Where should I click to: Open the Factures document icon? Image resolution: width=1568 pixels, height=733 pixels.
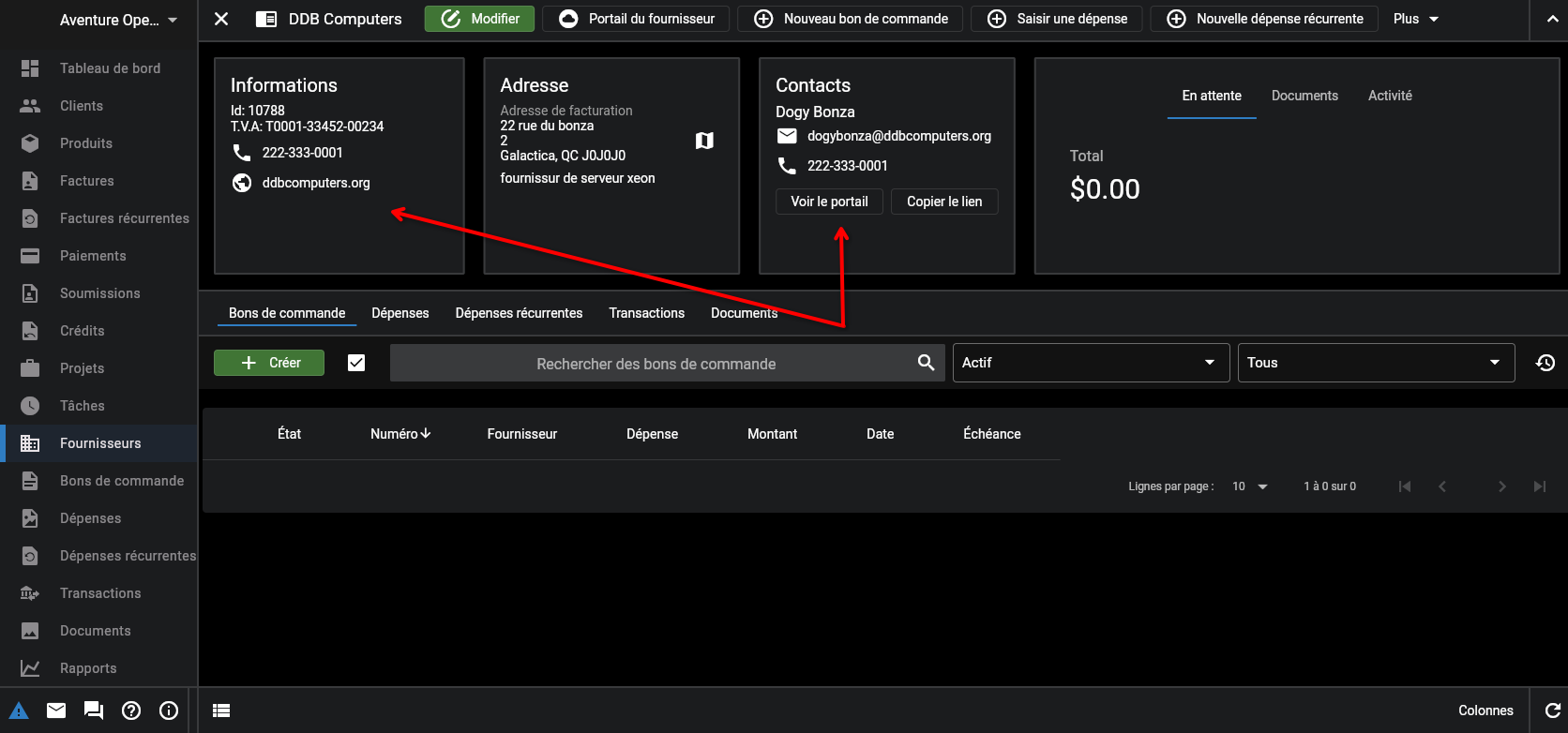point(30,181)
